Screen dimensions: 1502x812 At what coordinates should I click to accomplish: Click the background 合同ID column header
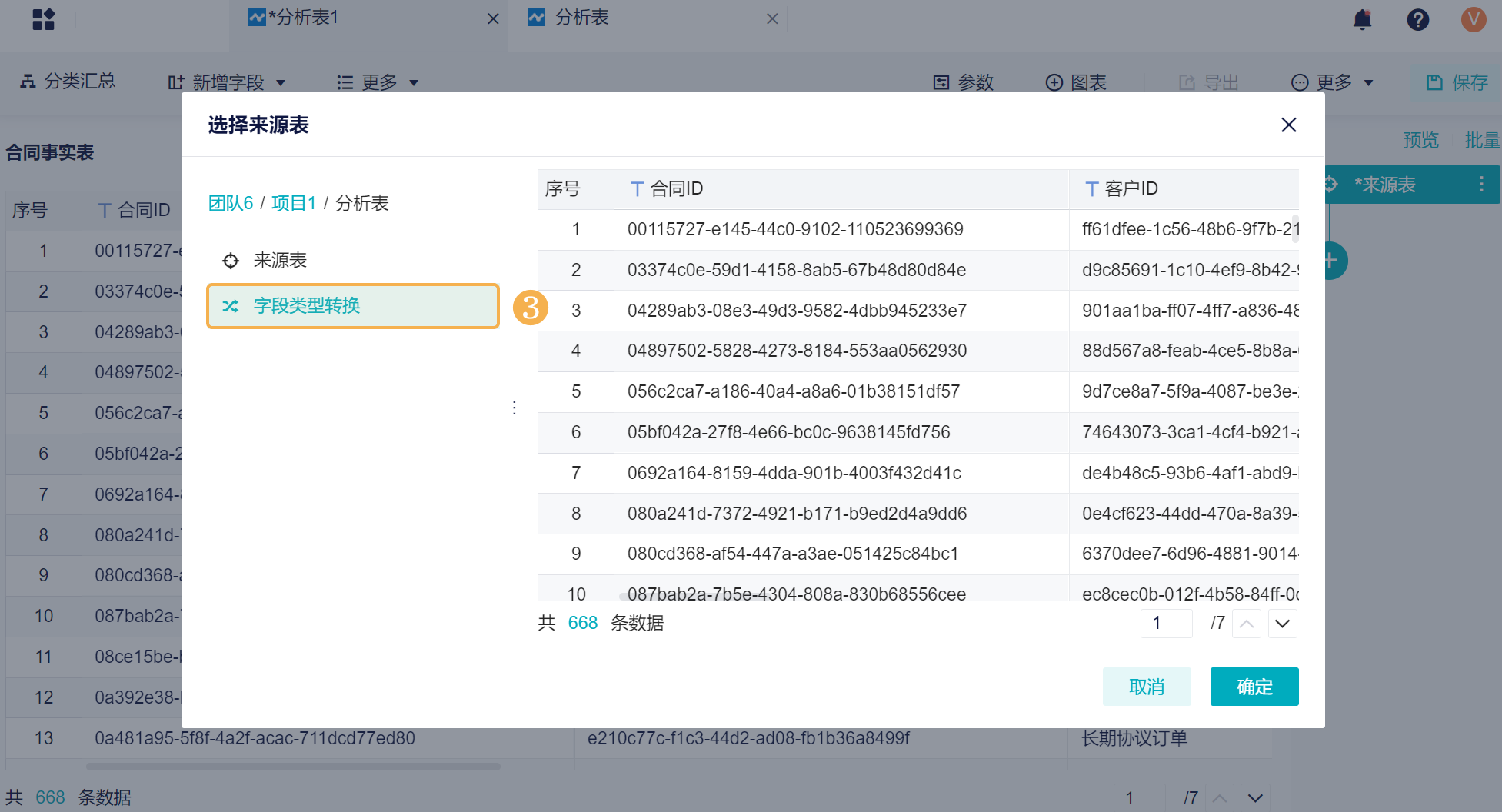132,210
